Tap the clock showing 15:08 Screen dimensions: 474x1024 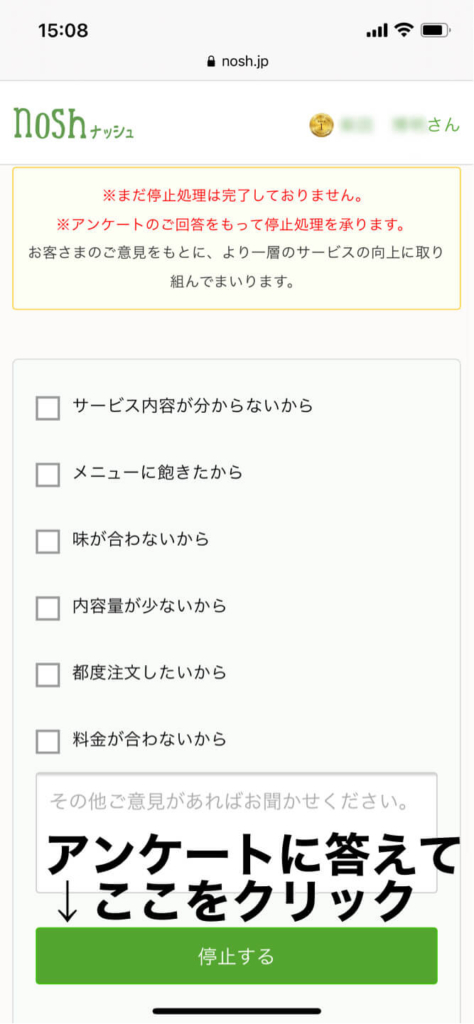[63, 30]
